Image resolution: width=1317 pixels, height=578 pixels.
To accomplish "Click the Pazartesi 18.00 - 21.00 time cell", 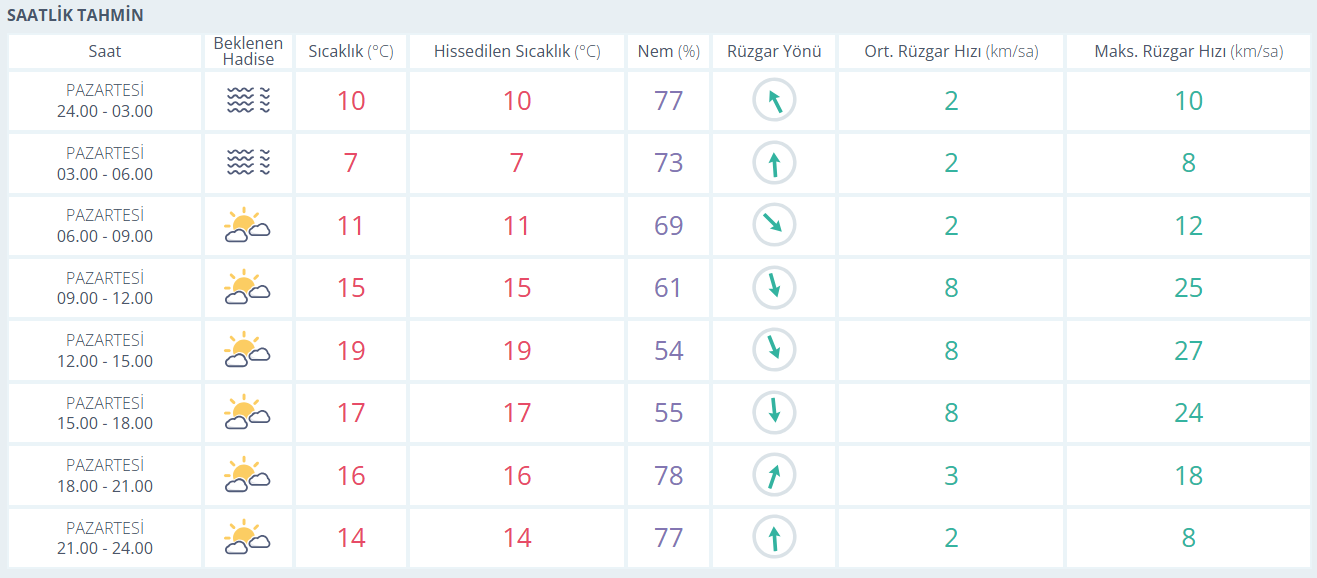I will point(105,475).
